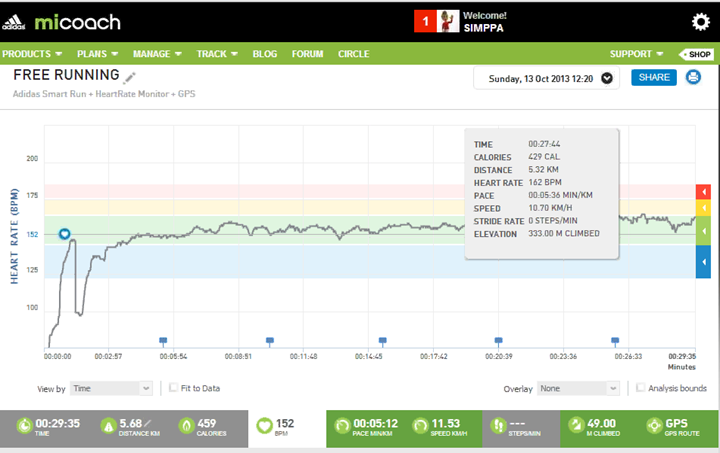Click the heart marker on the graph
Viewport: 720px width, 453px height.
point(65,234)
